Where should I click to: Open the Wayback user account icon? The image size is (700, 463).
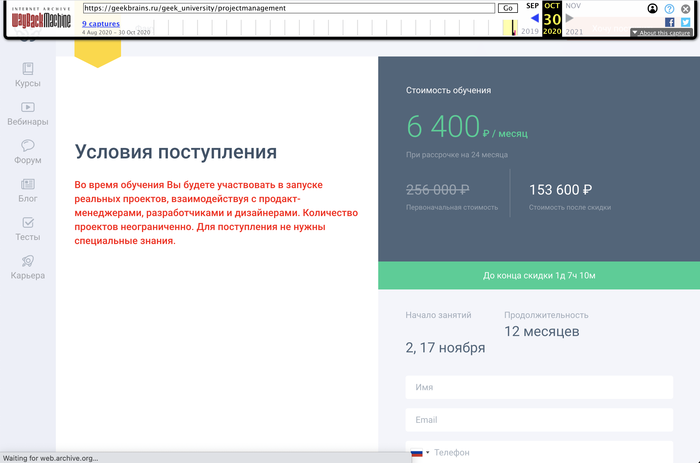(653, 8)
